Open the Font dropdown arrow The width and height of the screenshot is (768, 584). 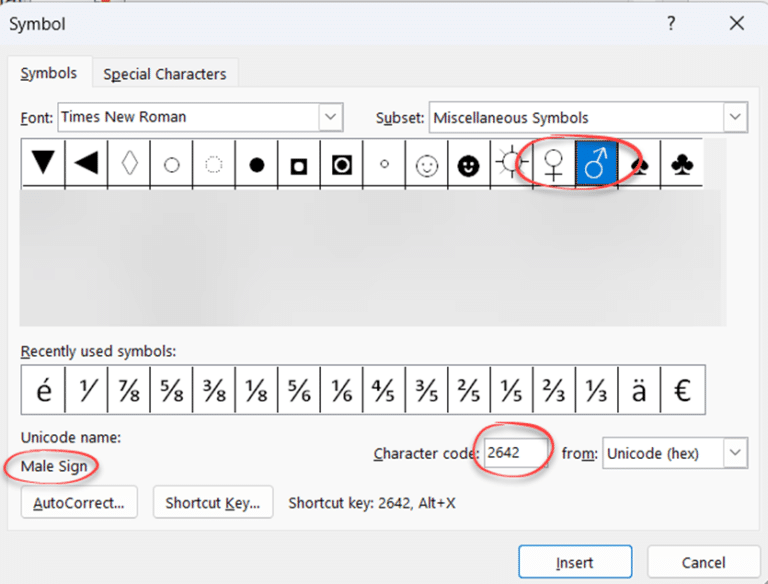(x=331, y=117)
